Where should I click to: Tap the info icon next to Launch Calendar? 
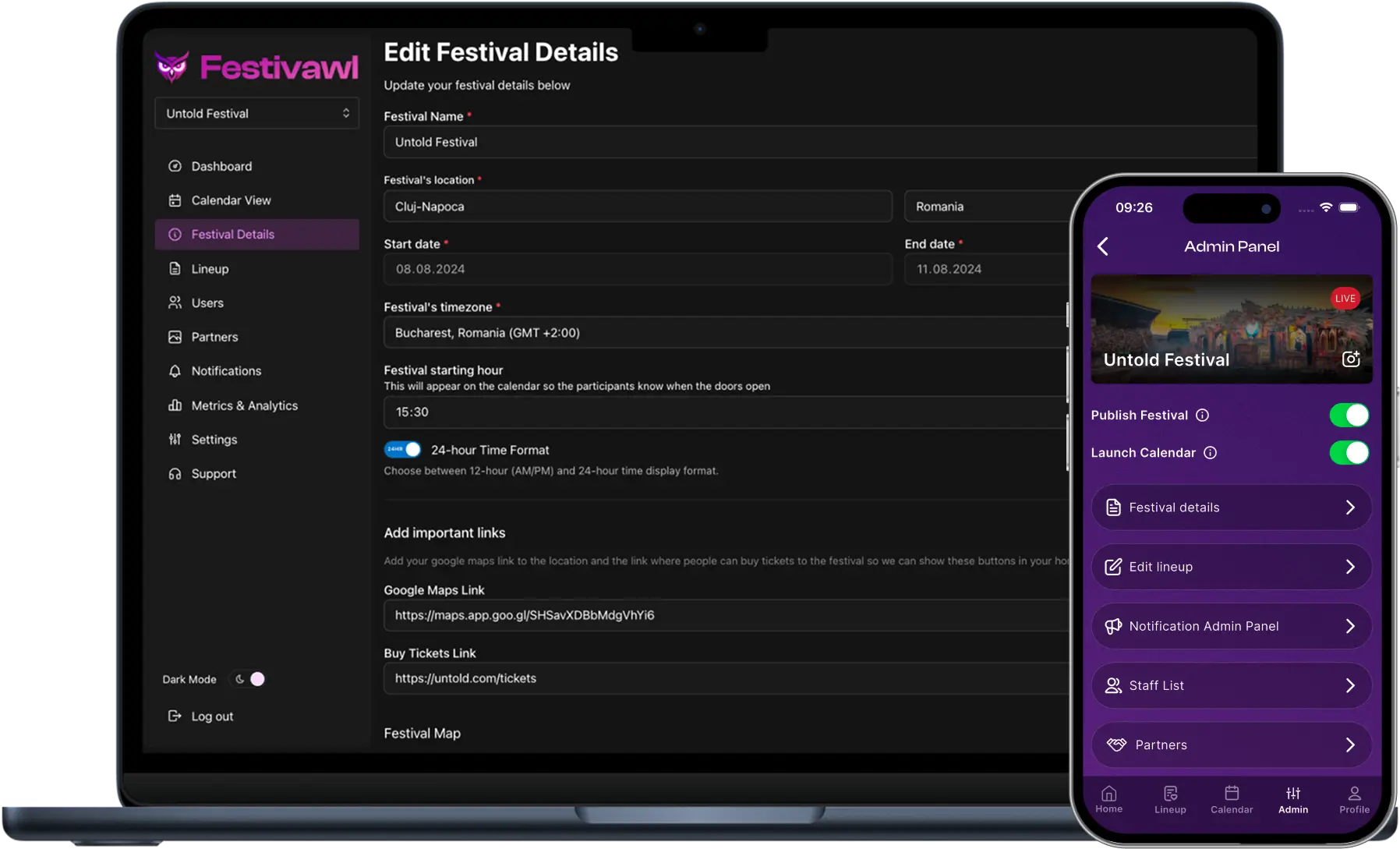click(x=1211, y=453)
